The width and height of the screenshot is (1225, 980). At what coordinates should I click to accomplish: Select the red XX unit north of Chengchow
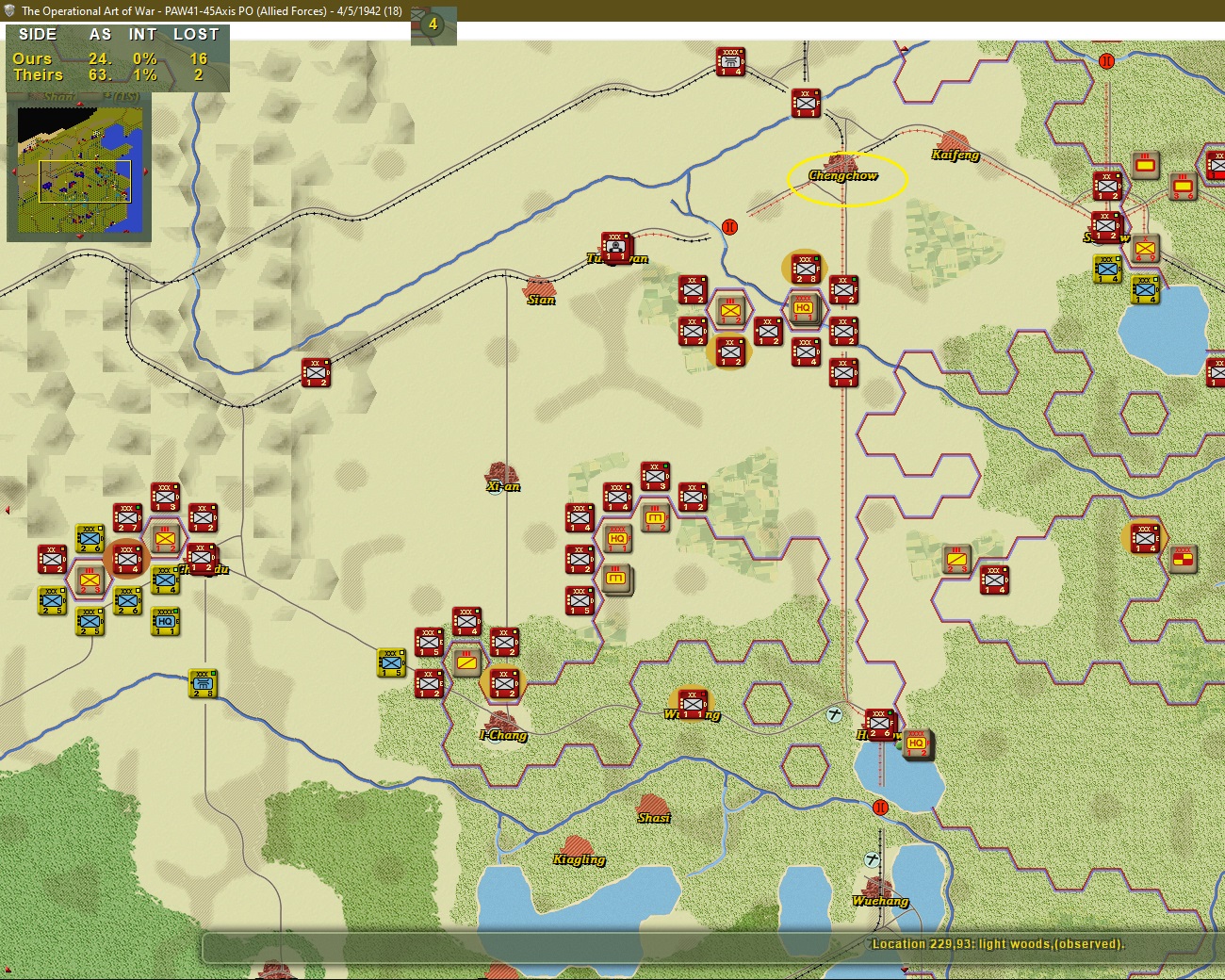click(806, 104)
